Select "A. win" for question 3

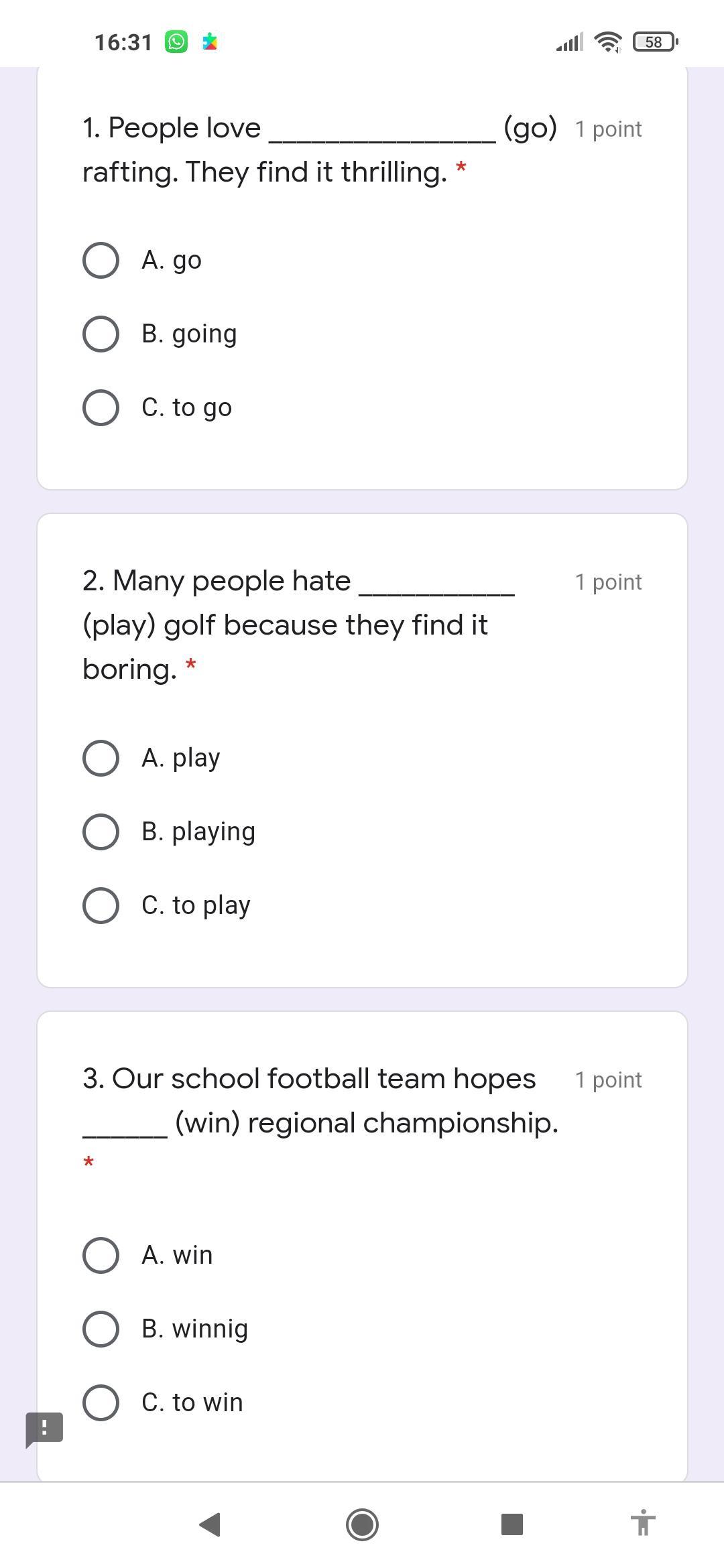tap(101, 1255)
